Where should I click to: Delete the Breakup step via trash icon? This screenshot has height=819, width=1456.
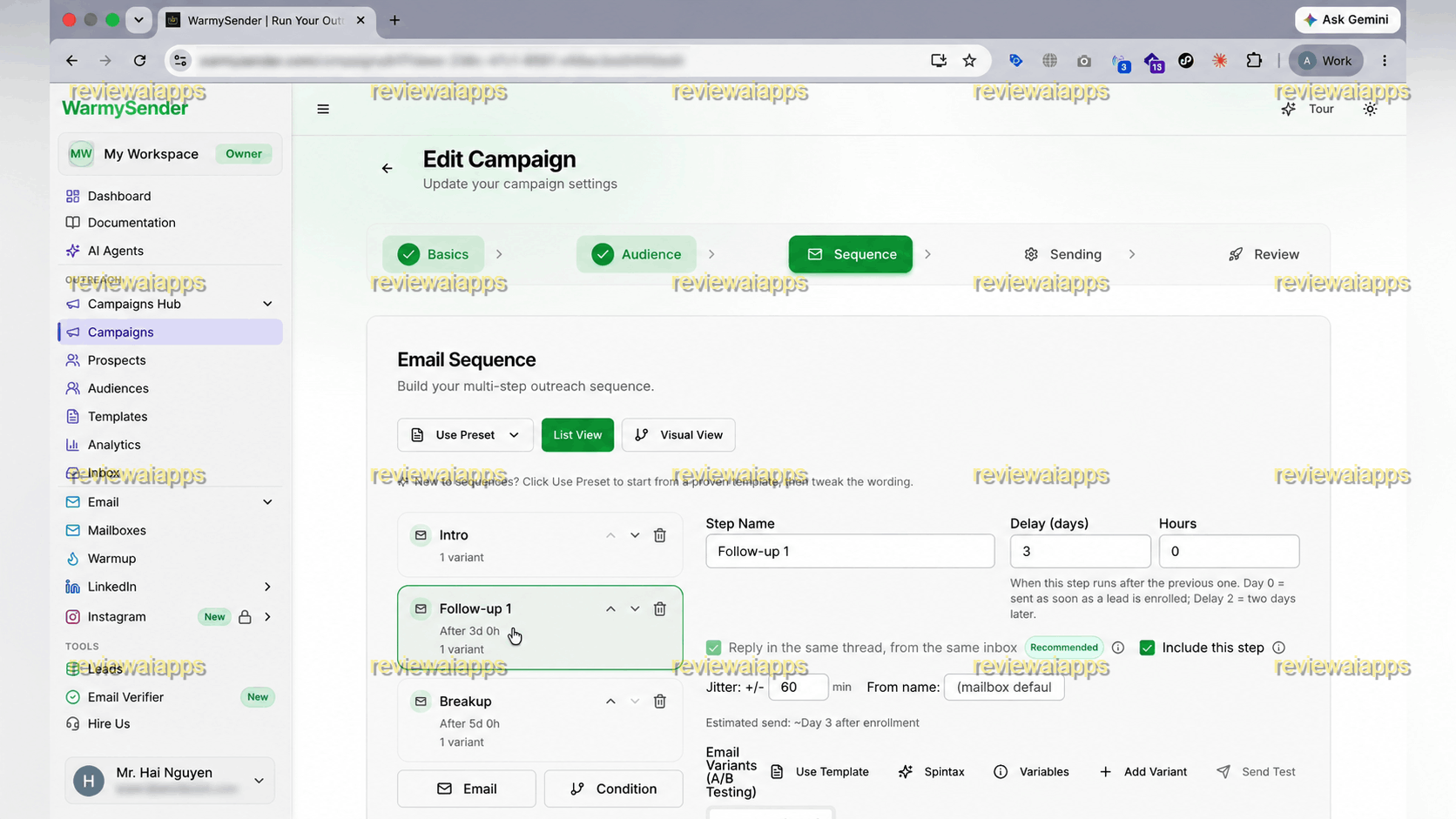(x=660, y=702)
